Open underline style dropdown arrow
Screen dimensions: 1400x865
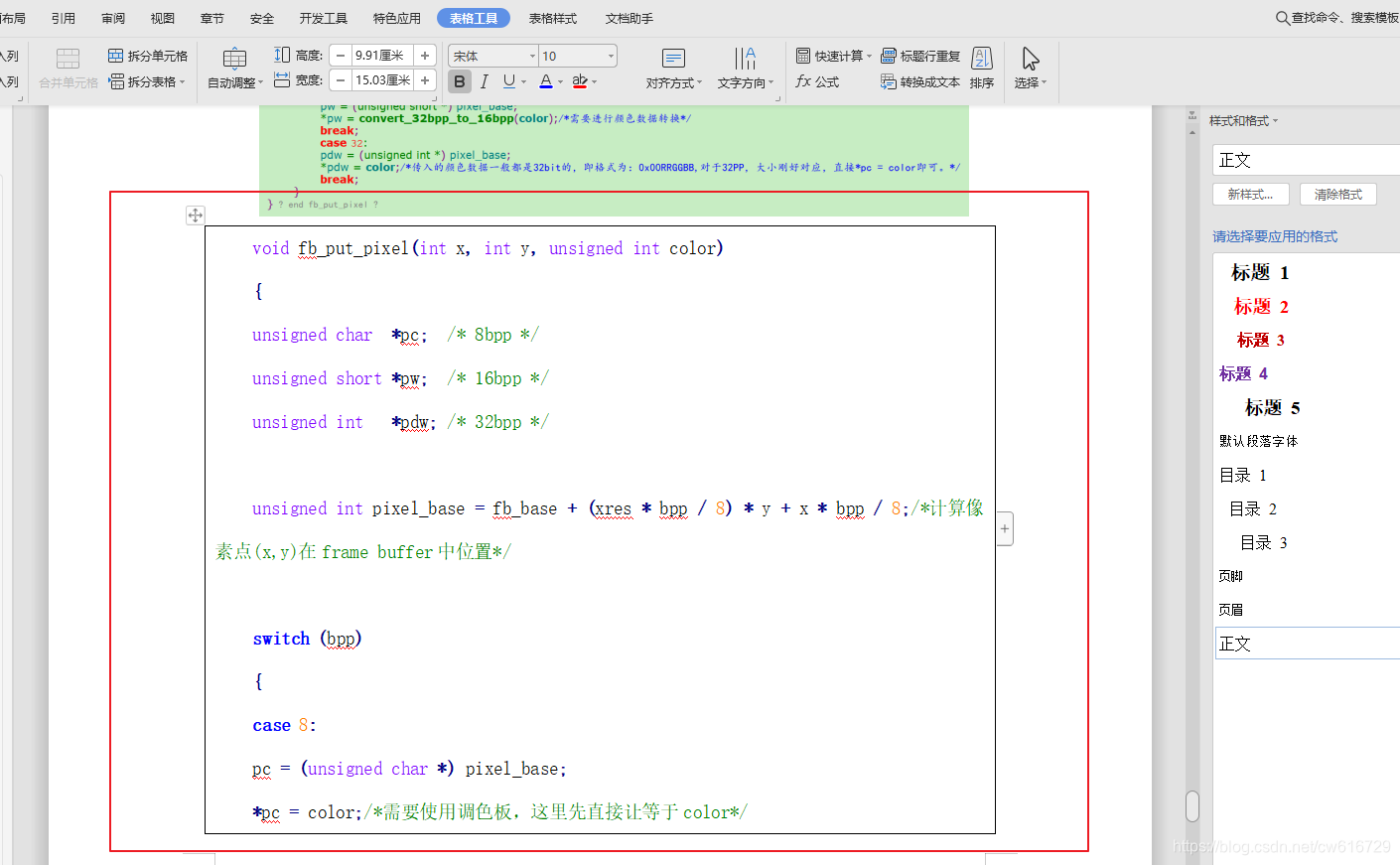click(x=523, y=81)
